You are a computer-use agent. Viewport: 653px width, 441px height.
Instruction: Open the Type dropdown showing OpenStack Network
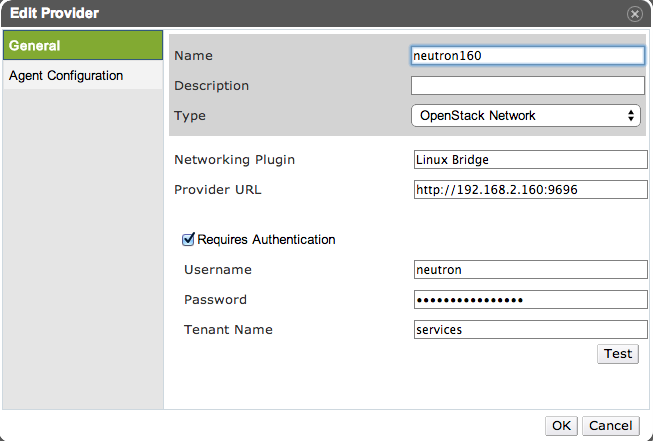tap(526, 115)
